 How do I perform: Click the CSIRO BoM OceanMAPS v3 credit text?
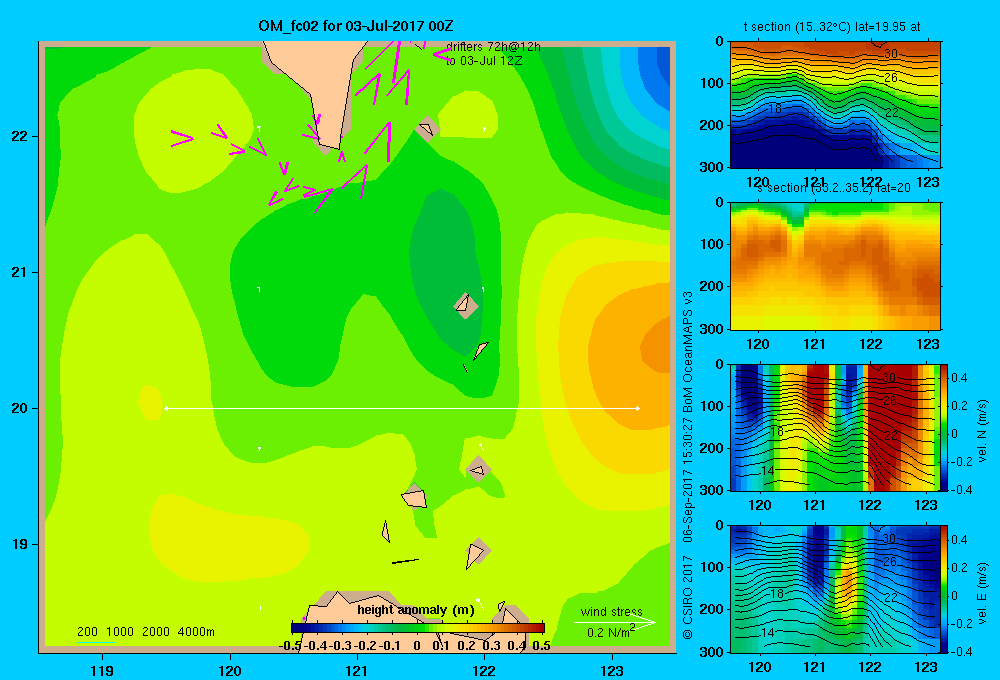click(x=688, y=464)
